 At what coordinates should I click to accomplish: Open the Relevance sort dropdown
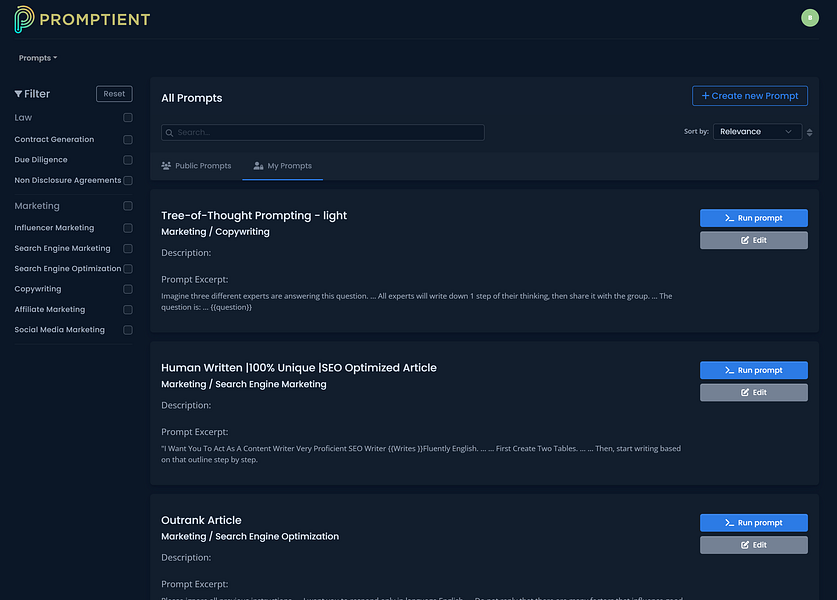coord(757,131)
